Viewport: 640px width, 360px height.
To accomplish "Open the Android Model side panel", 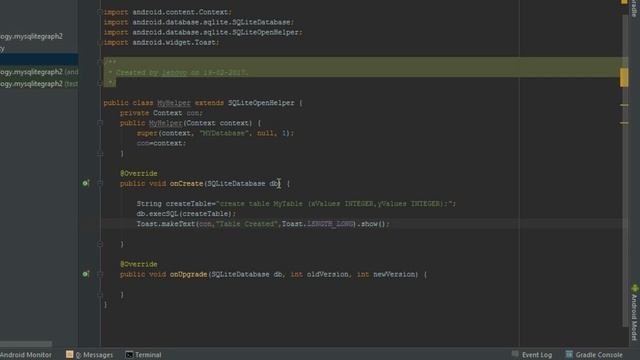I will coord(634,312).
